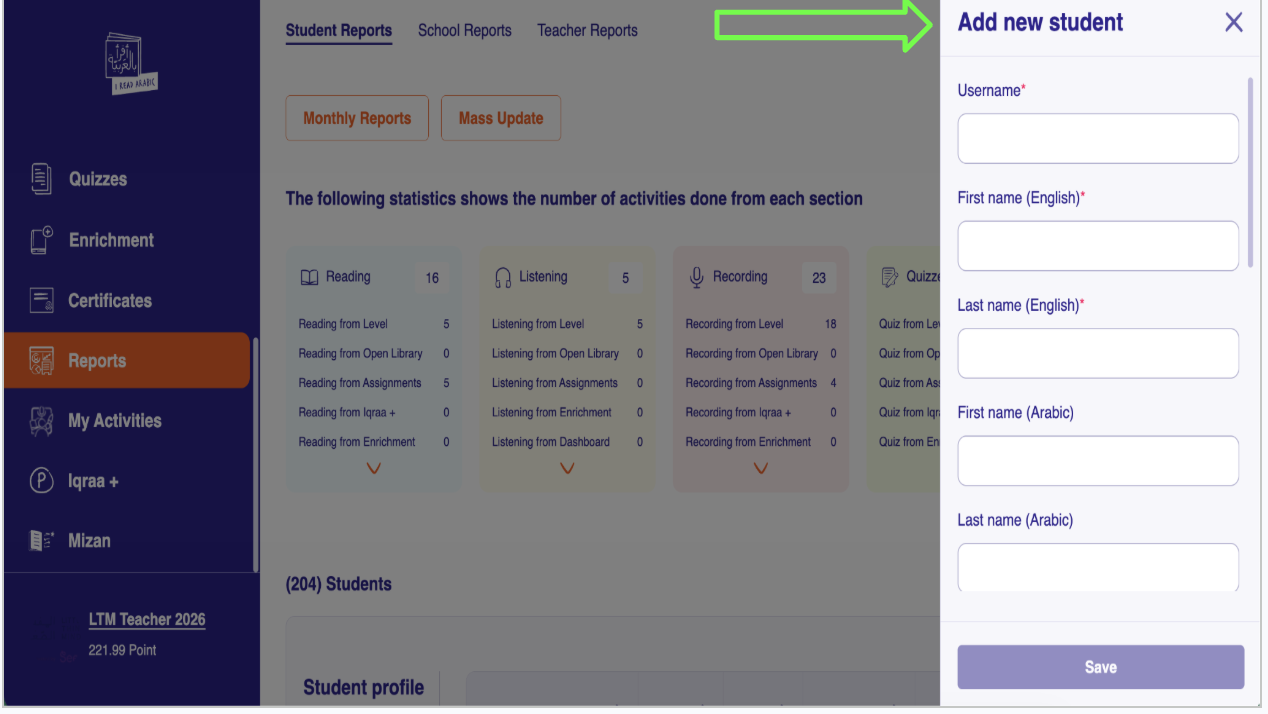The height and width of the screenshot is (714, 1268).
Task: Click the Save button
Action: [1100, 667]
